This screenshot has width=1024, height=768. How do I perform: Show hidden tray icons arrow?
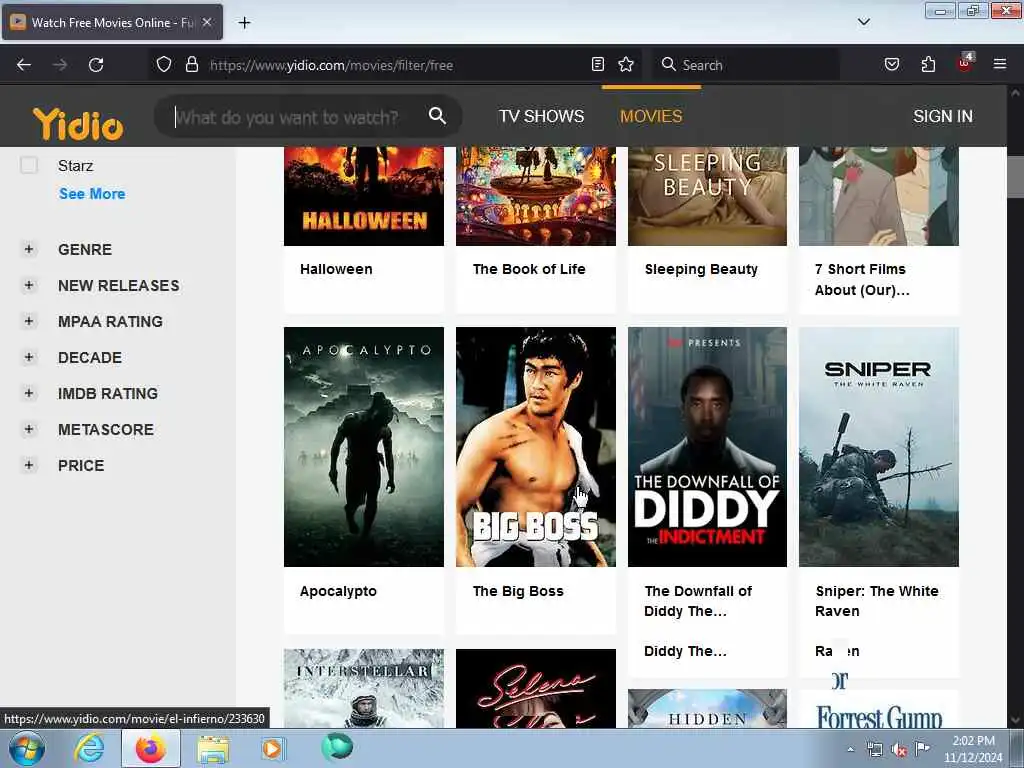850,749
